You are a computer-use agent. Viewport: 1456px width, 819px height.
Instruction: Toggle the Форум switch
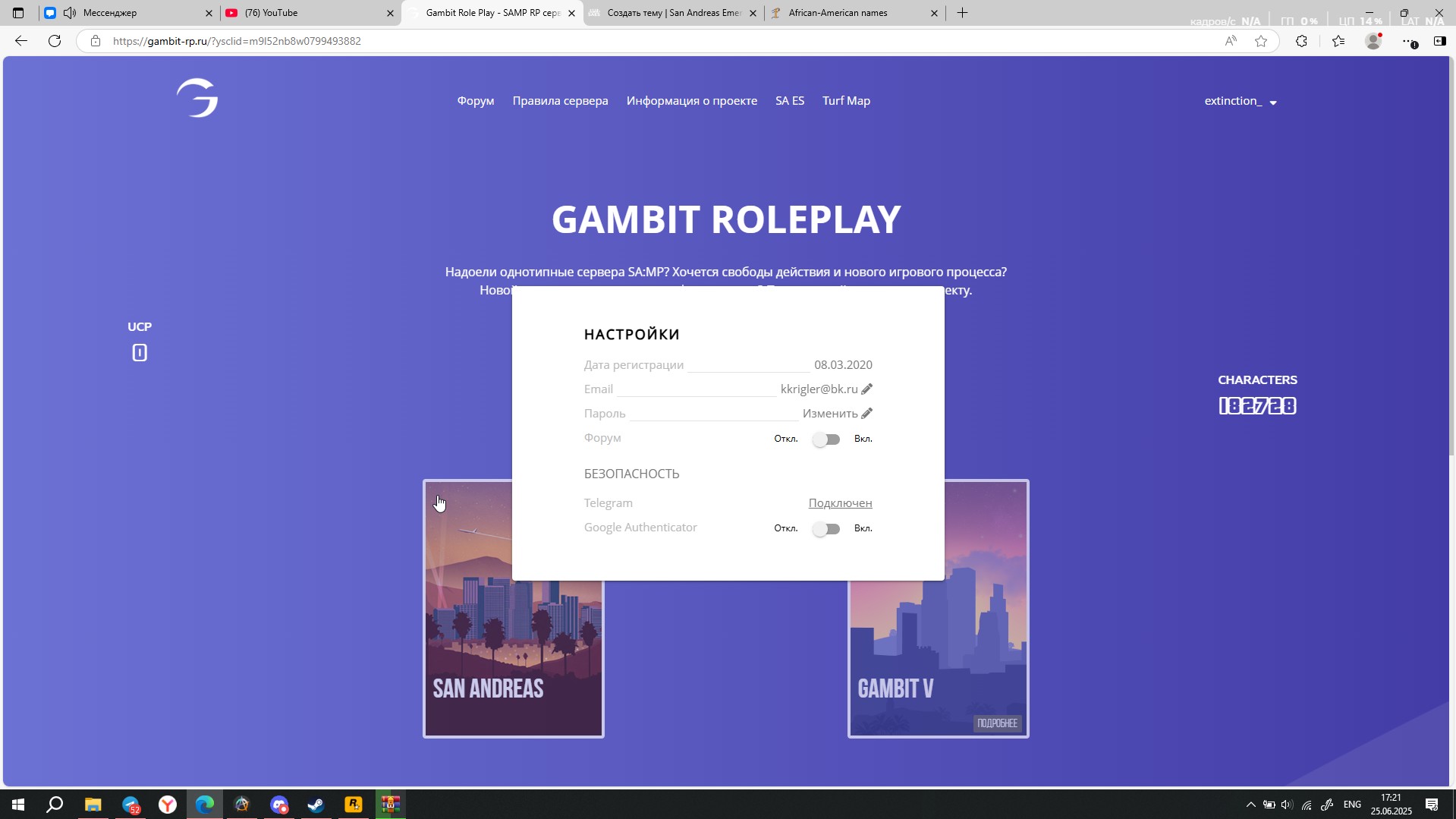pyautogui.click(x=826, y=439)
